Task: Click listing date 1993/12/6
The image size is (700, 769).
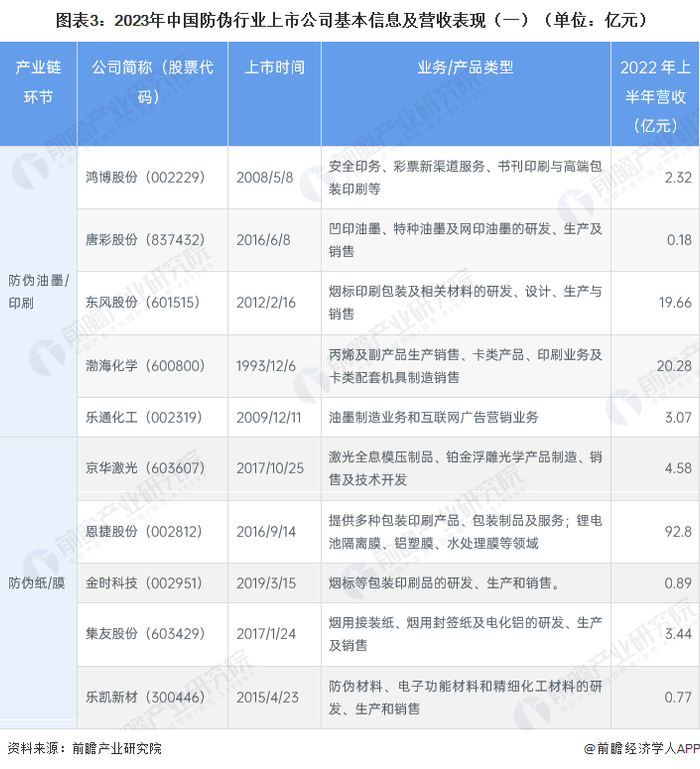Action: tap(266, 365)
